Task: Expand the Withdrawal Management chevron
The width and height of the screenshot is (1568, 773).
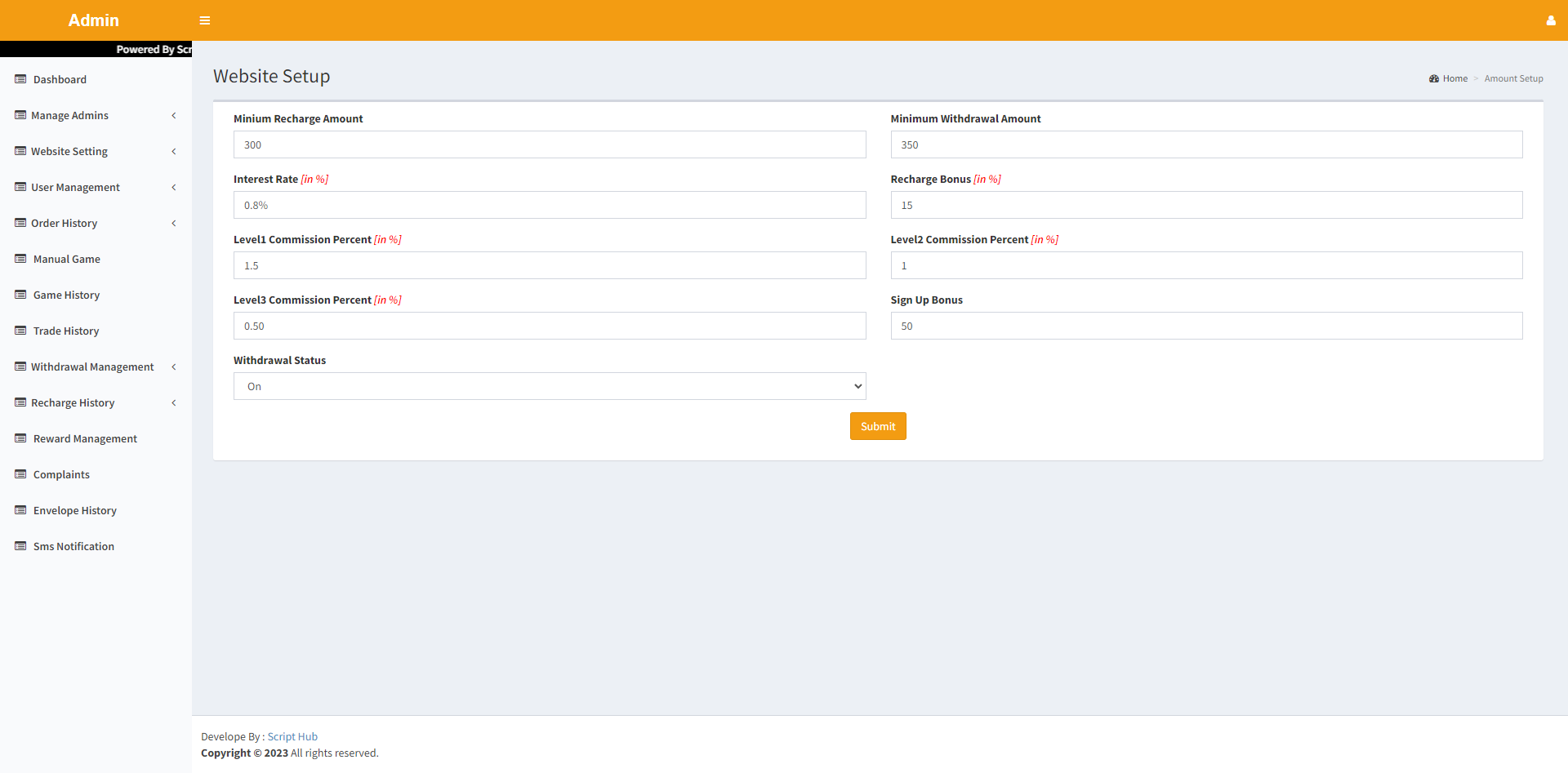Action: [x=174, y=367]
